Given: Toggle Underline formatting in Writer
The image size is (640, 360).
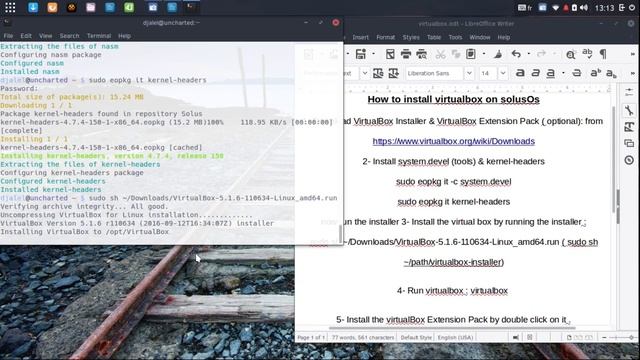Looking at the screenshot, I should pyautogui.click(x=551, y=73).
